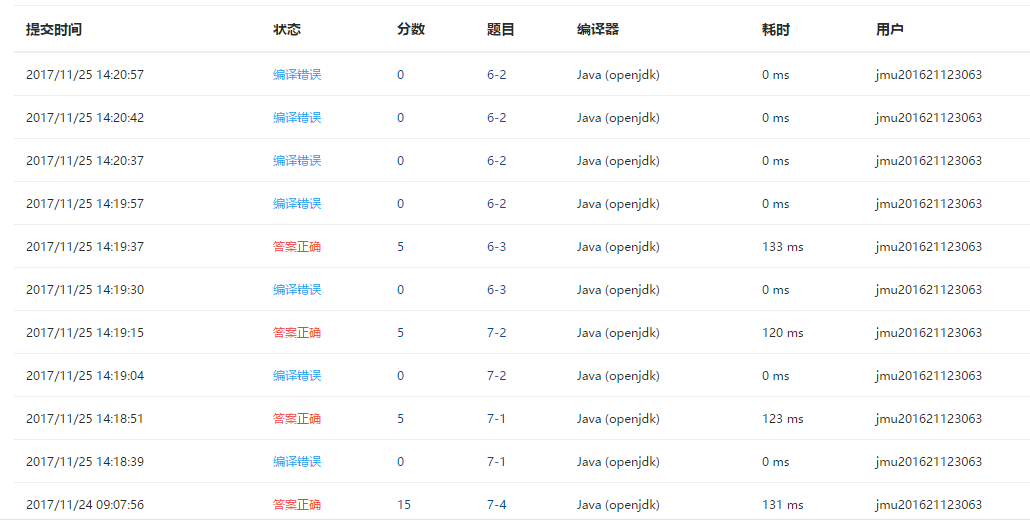Click the 分数 column header
The height and width of the screenshot is (520, 1030).
[411, 30]
